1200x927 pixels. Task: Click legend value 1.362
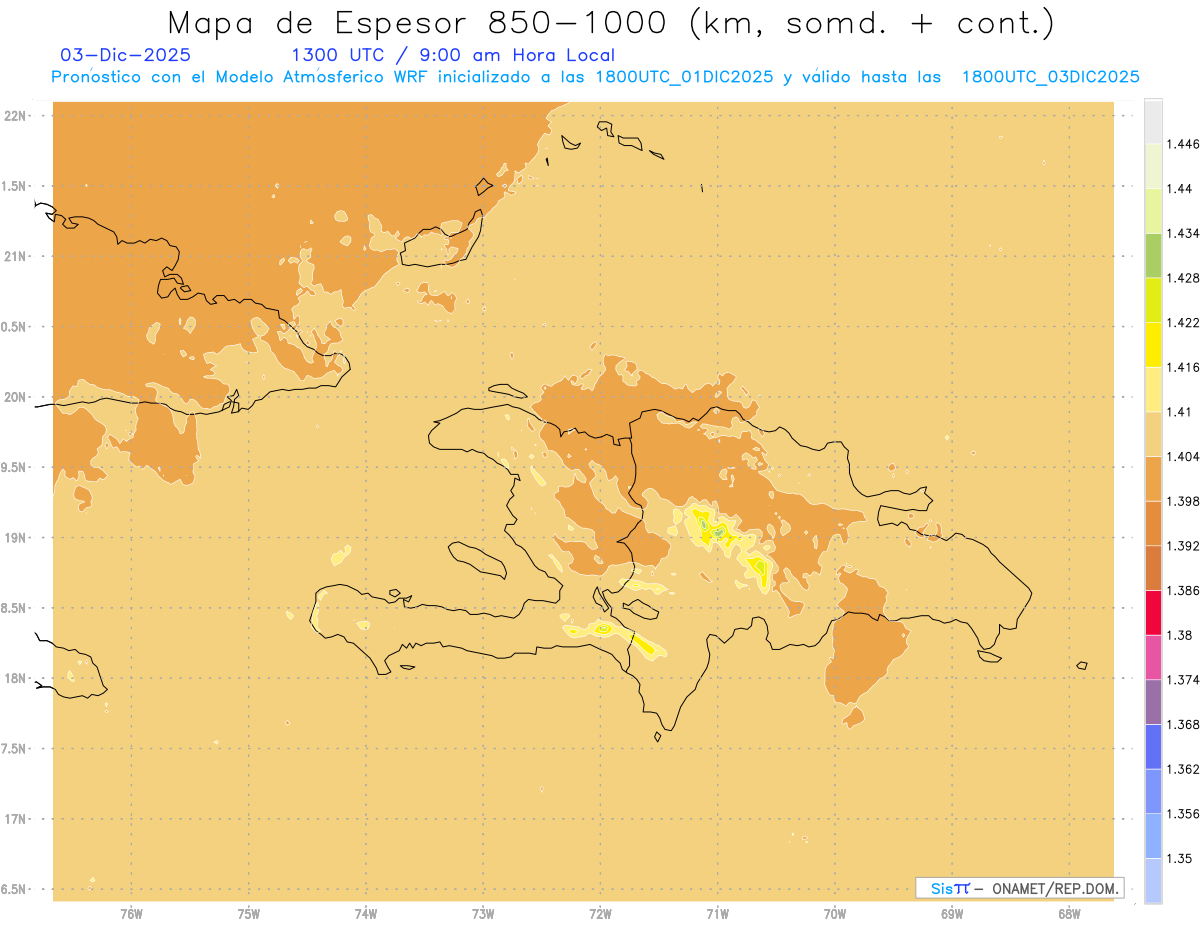click(1182, 769)
